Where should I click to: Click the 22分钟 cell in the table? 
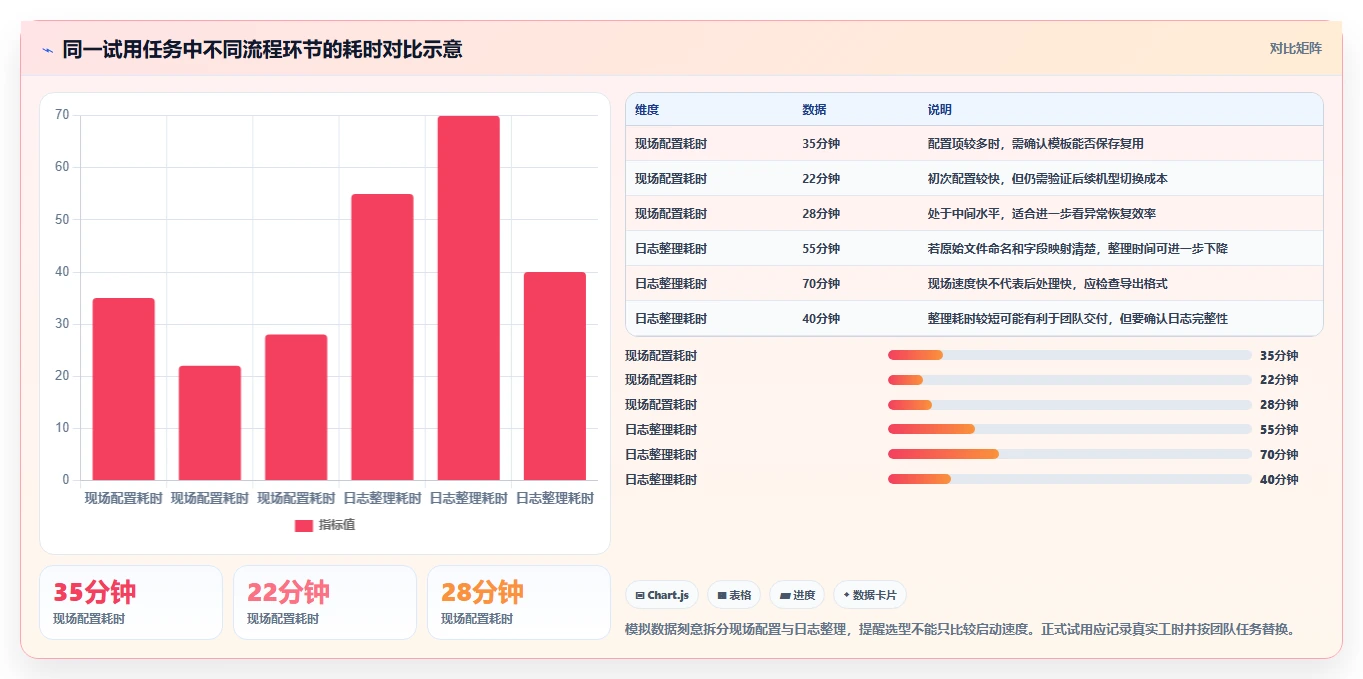tap(821, 179)
